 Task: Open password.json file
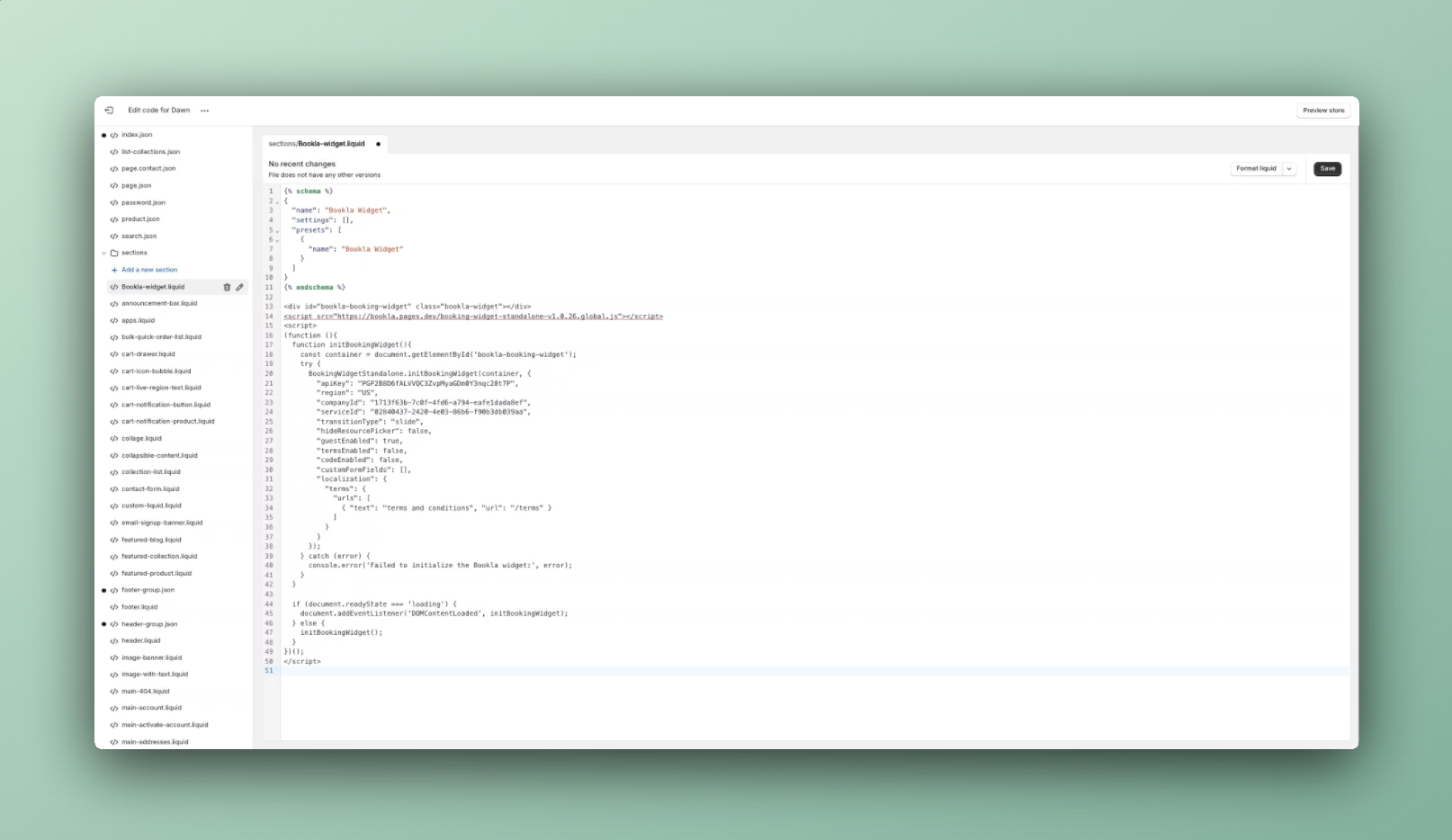click(143, 203)
